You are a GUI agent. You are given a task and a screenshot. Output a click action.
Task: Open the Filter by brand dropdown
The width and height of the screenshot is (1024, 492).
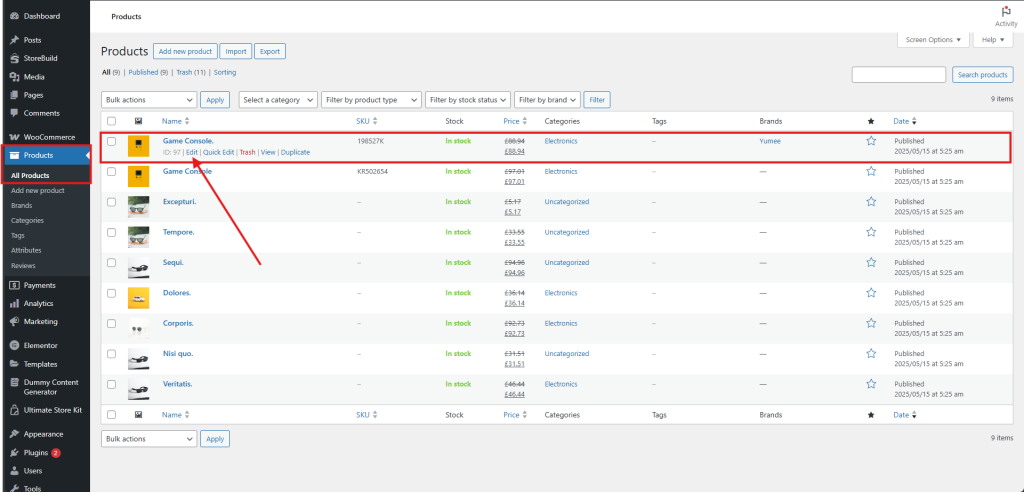547,100
